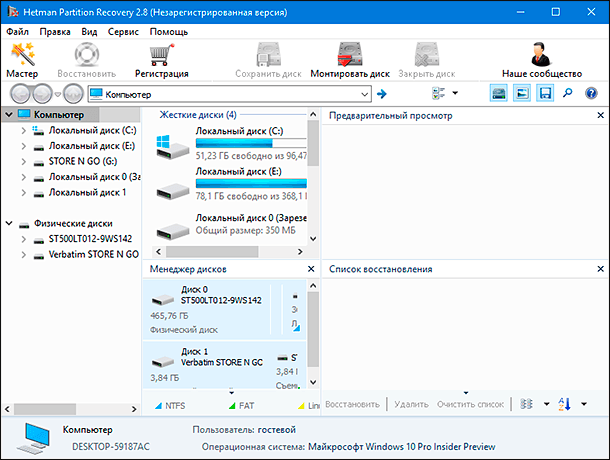The width and height of the screenshot is (610, 460).
Task: Open the Помощь menu
Action: (x=168, y=32)
